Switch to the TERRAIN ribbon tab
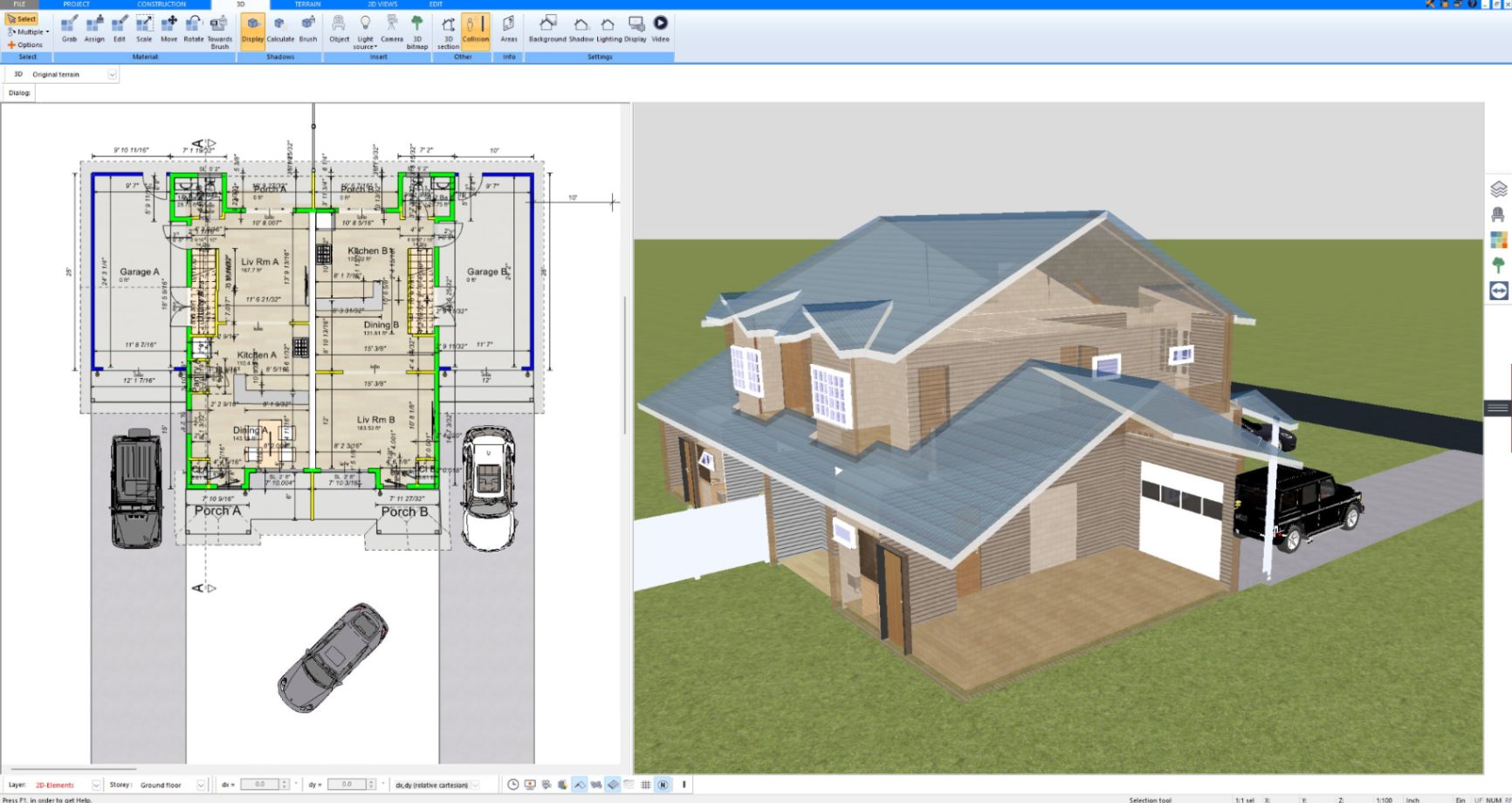This screenshot has height=803, width=1512. tap(307, 4)
